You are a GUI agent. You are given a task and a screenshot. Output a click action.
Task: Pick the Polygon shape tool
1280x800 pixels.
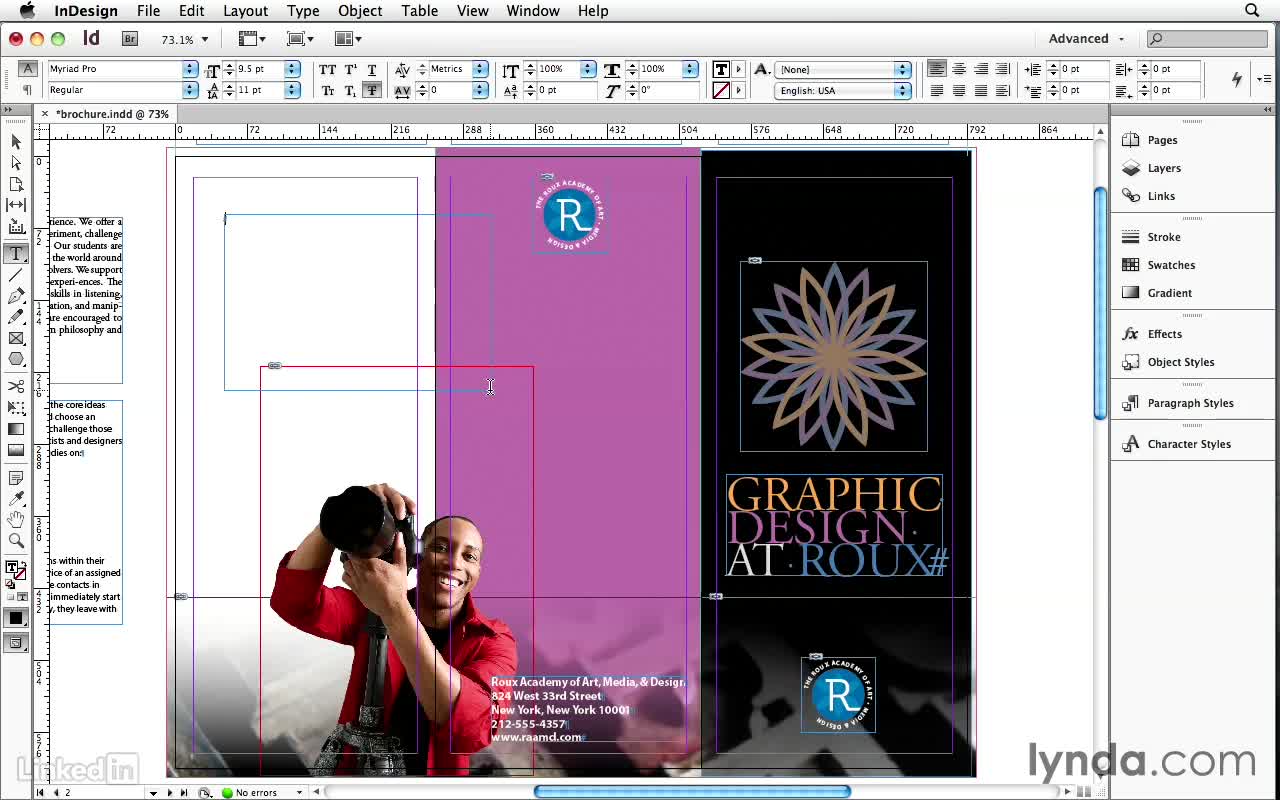16,359
